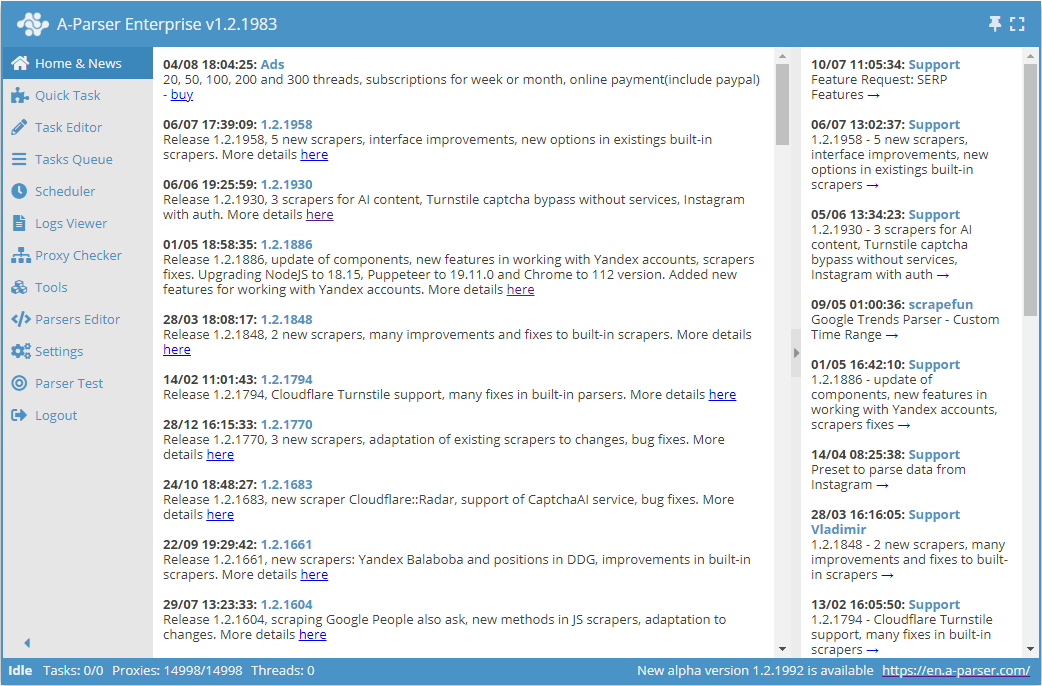Open the 1.2.1958 release title link
1042x686 pixels.
tap(286, 125)
